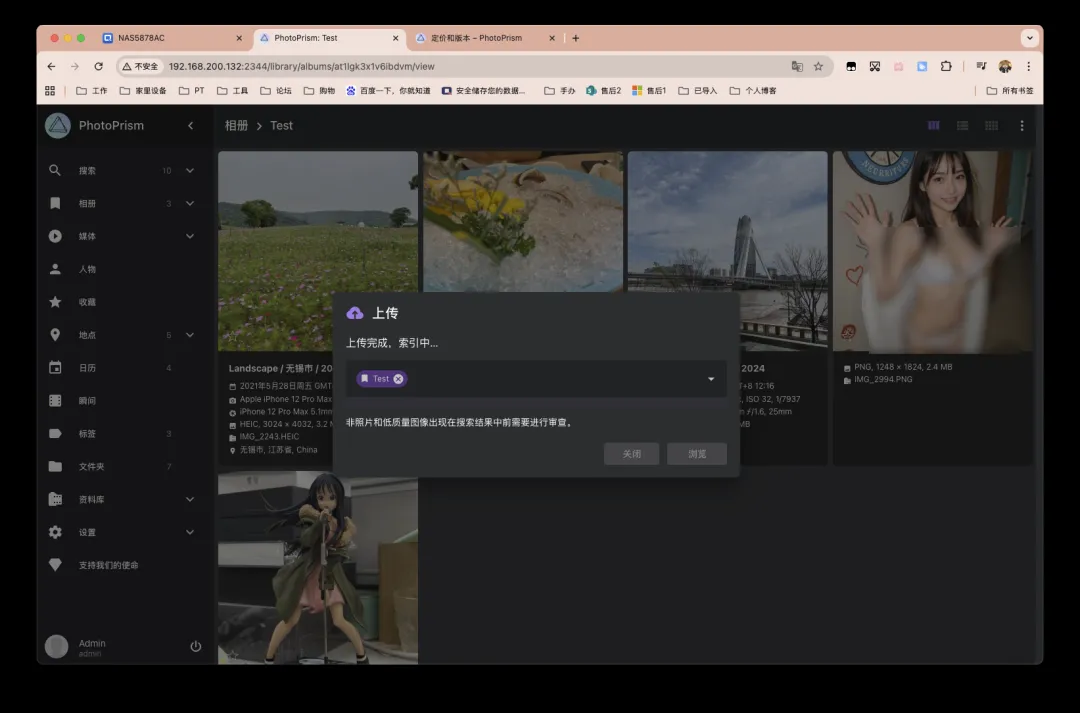
Task: Switch to the mosaic grid view toggle
Action: coord(991,126)
